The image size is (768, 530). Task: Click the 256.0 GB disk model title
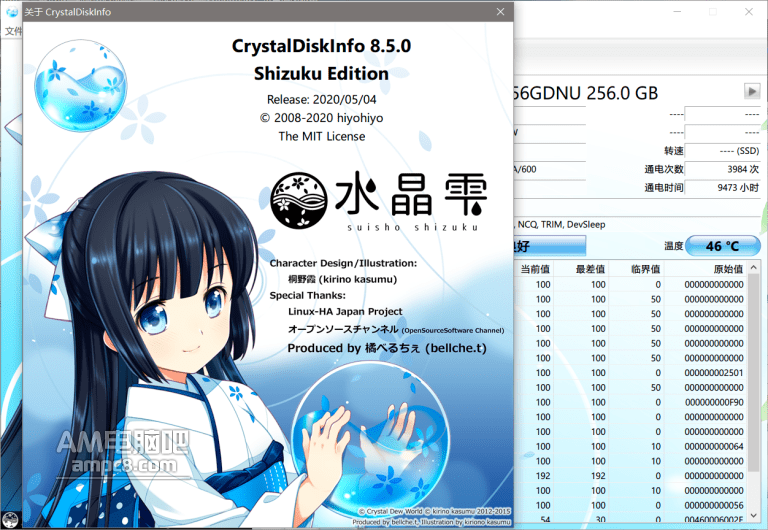coord(586,93)
